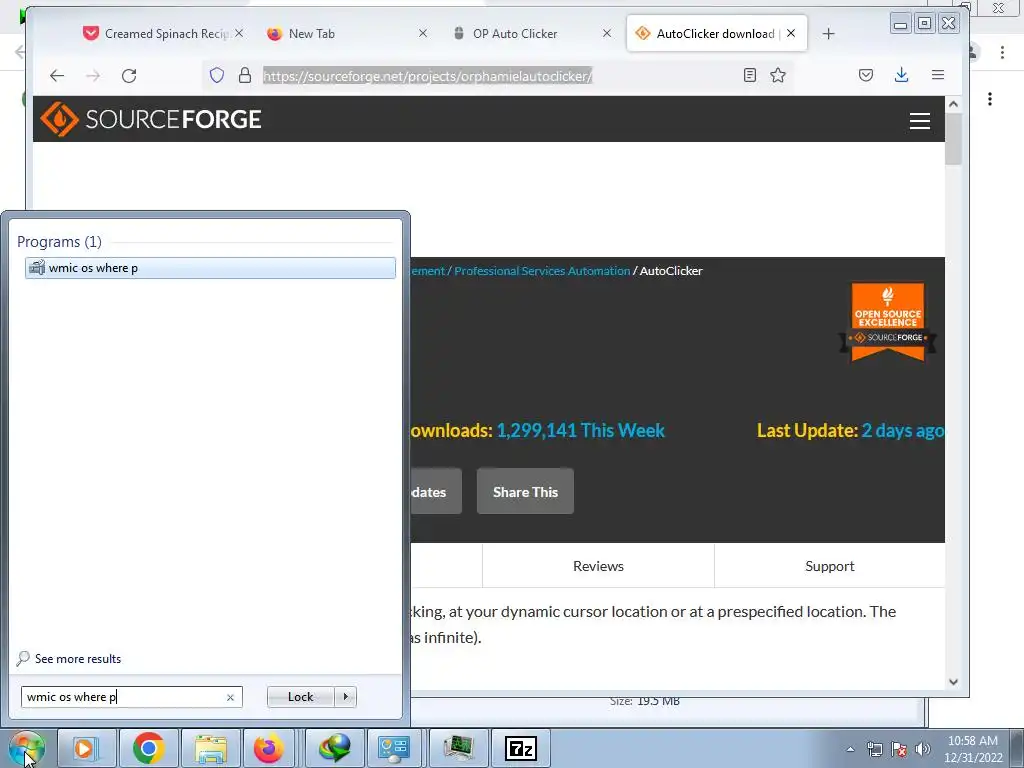Open the Firefox application menu

(938, 76)
